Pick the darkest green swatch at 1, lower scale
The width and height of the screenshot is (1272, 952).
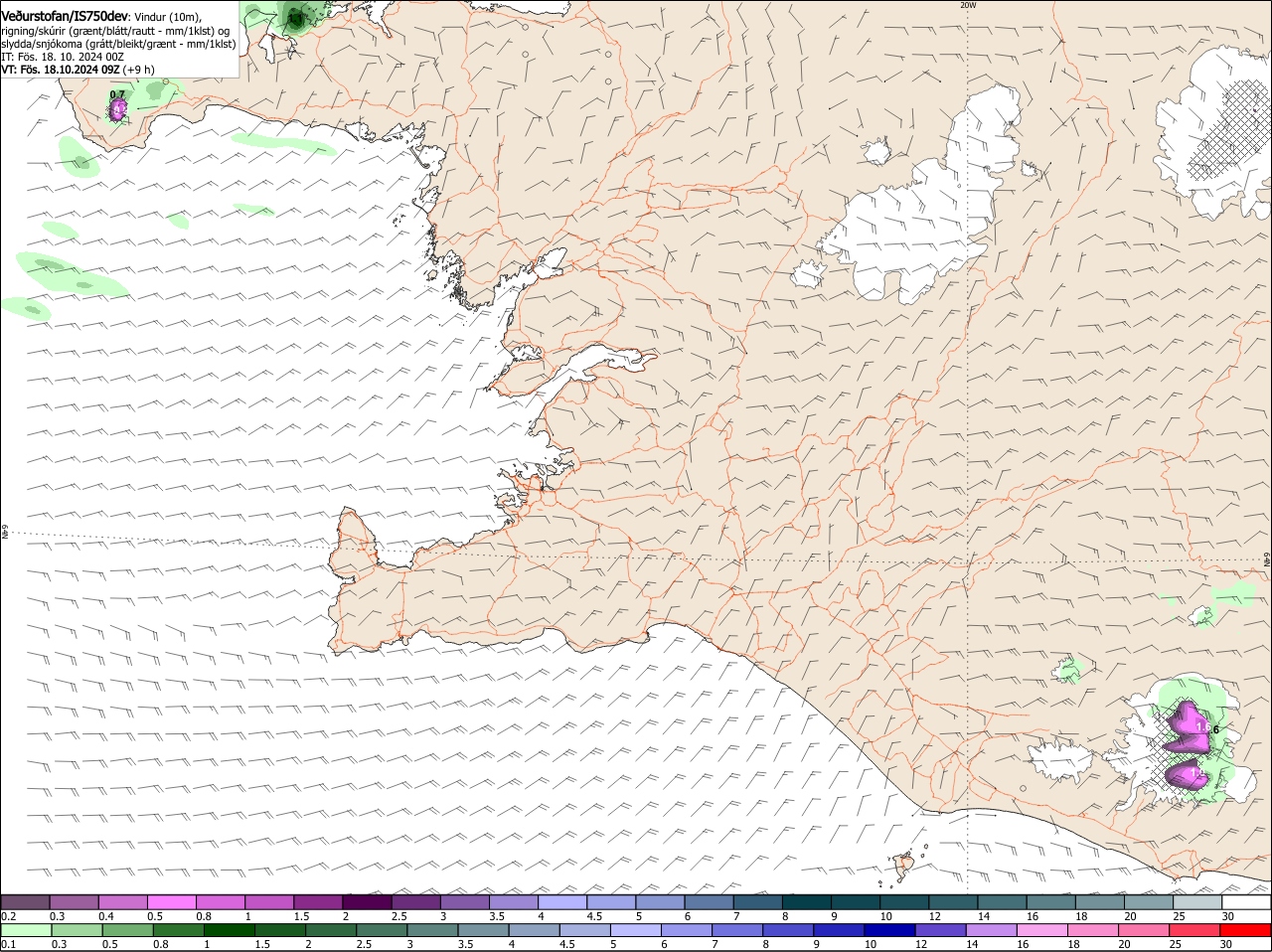[230, 930]
